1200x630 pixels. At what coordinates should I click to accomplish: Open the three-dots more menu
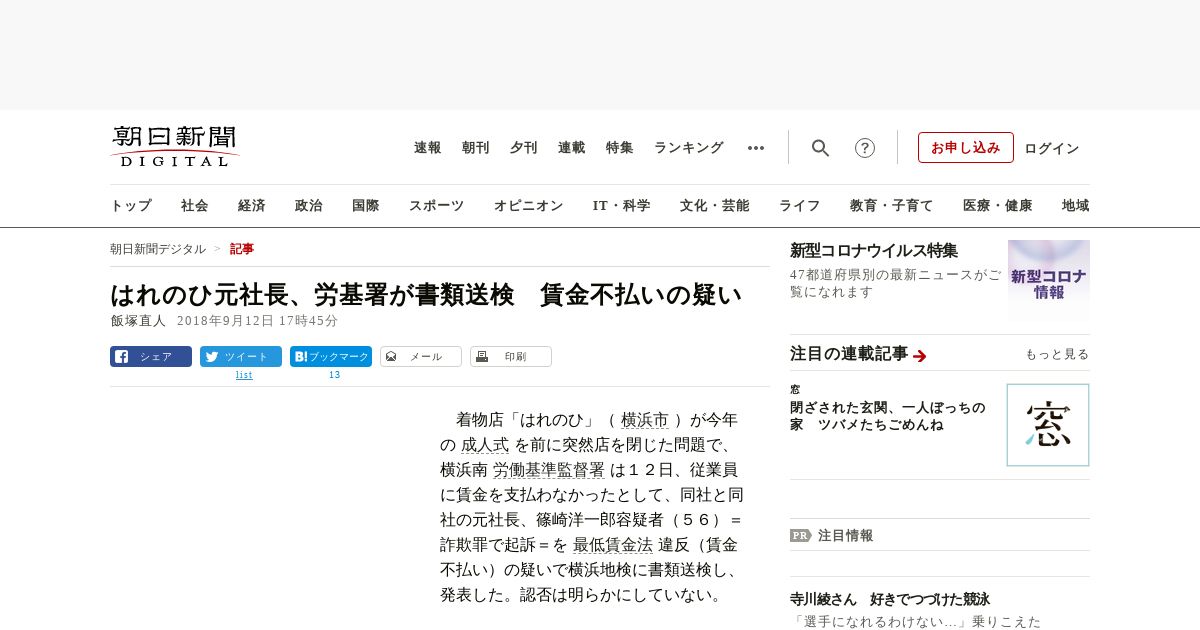756,148
